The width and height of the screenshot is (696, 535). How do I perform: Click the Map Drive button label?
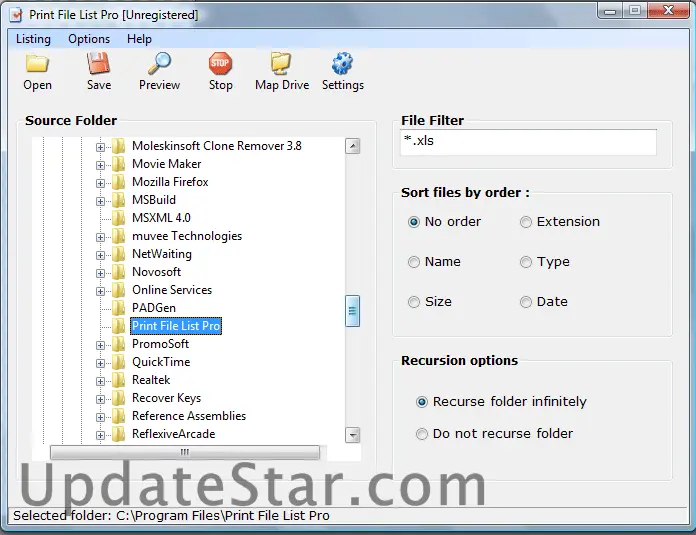coord(282,85)
